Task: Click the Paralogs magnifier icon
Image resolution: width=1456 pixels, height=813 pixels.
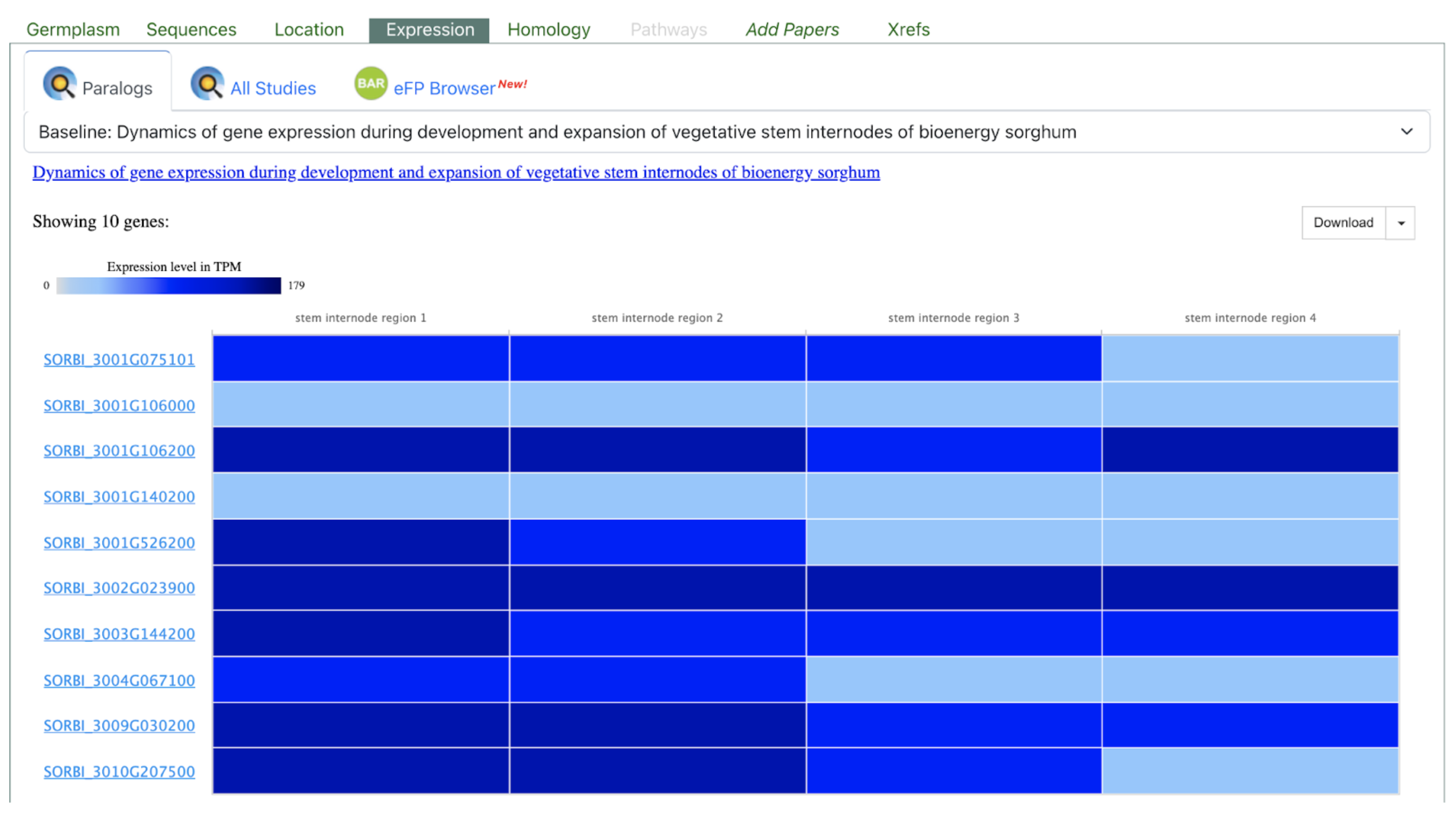Action: [59, 84]
